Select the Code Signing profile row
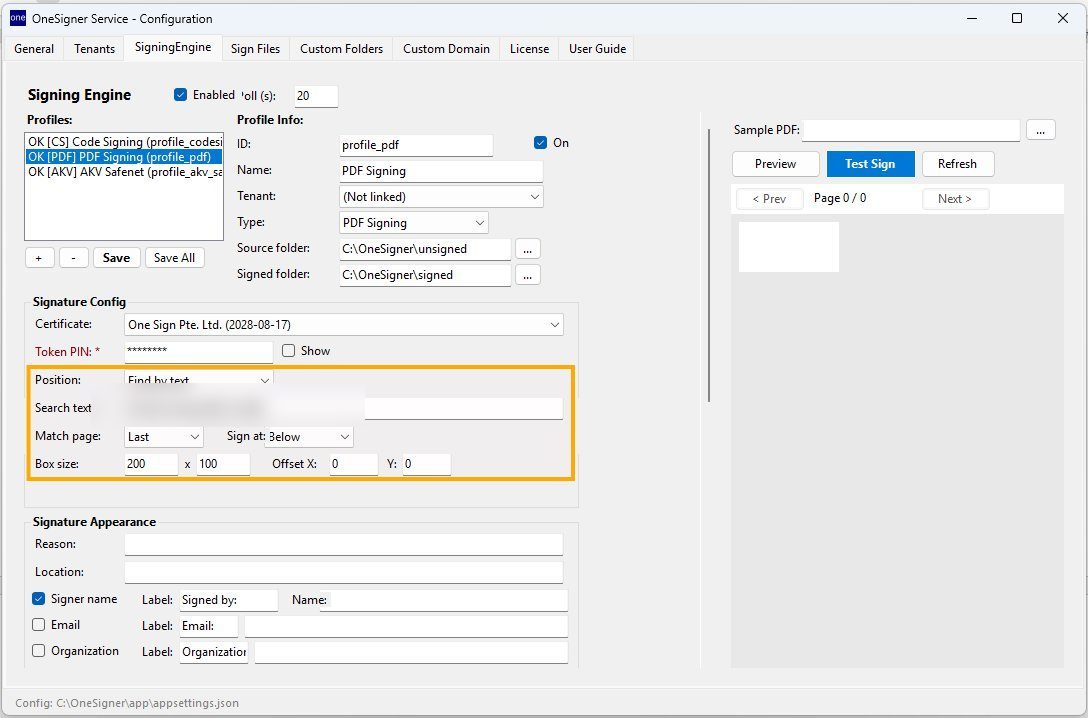Viewport: 1088px width, 718px height. coord(124,142)
